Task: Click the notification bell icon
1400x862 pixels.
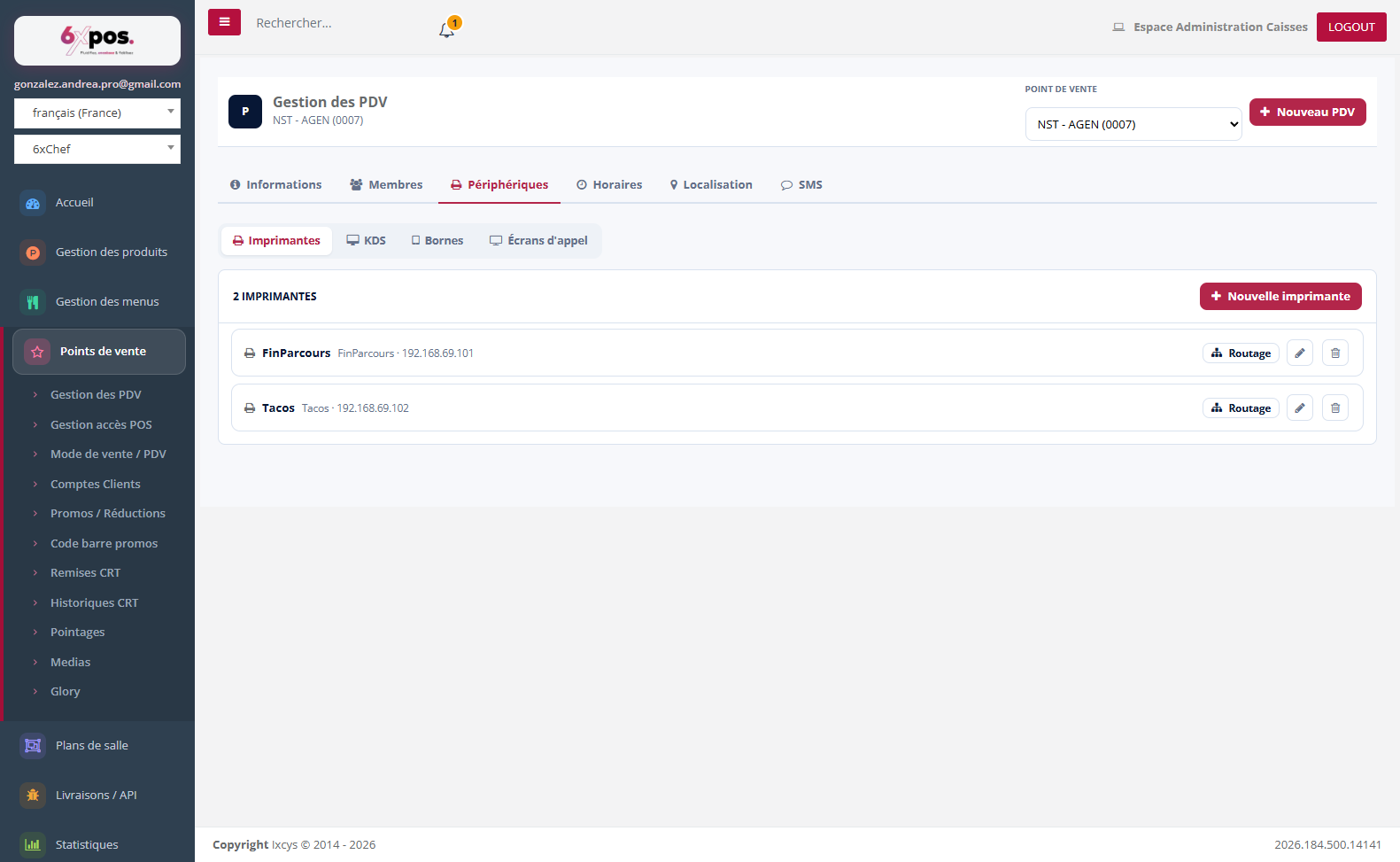Action: coord(446,29)
